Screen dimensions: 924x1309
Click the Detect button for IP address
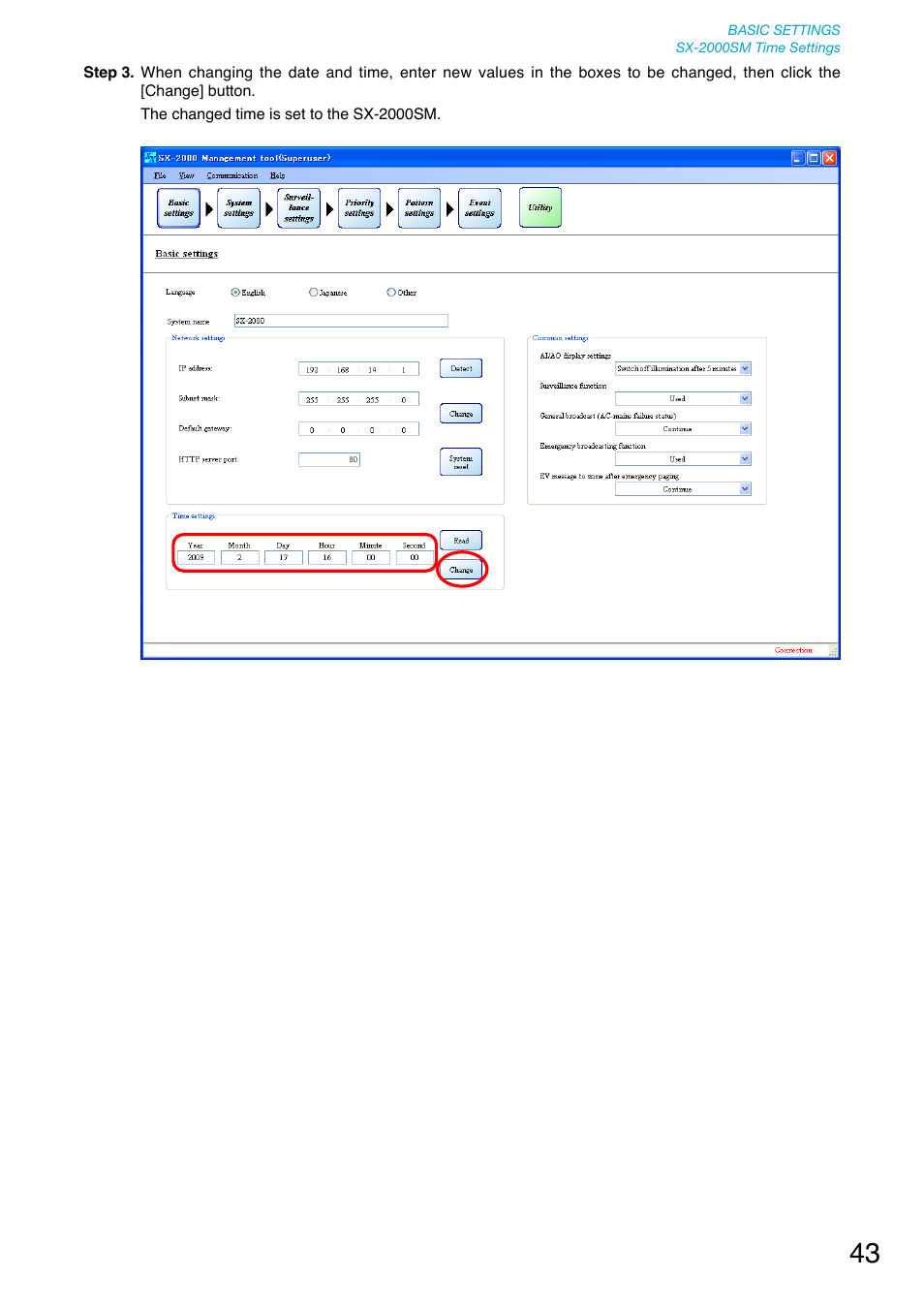461,368
